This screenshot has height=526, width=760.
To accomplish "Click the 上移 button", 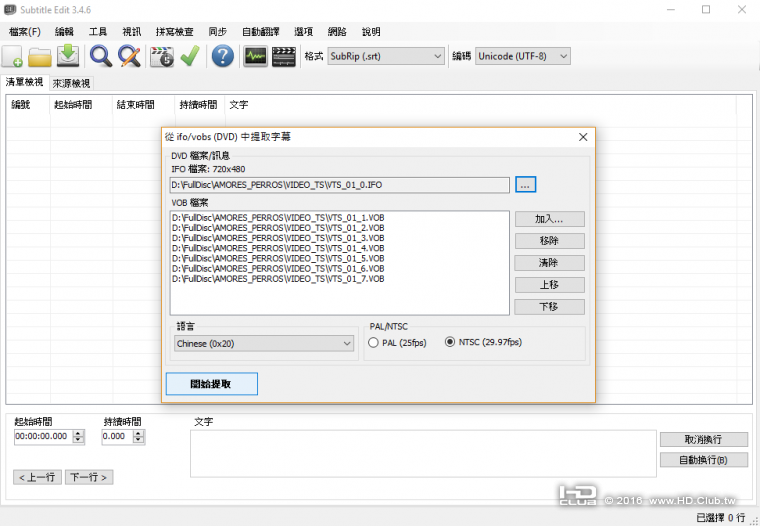I will pyautogui.click(x=549, y=285).
